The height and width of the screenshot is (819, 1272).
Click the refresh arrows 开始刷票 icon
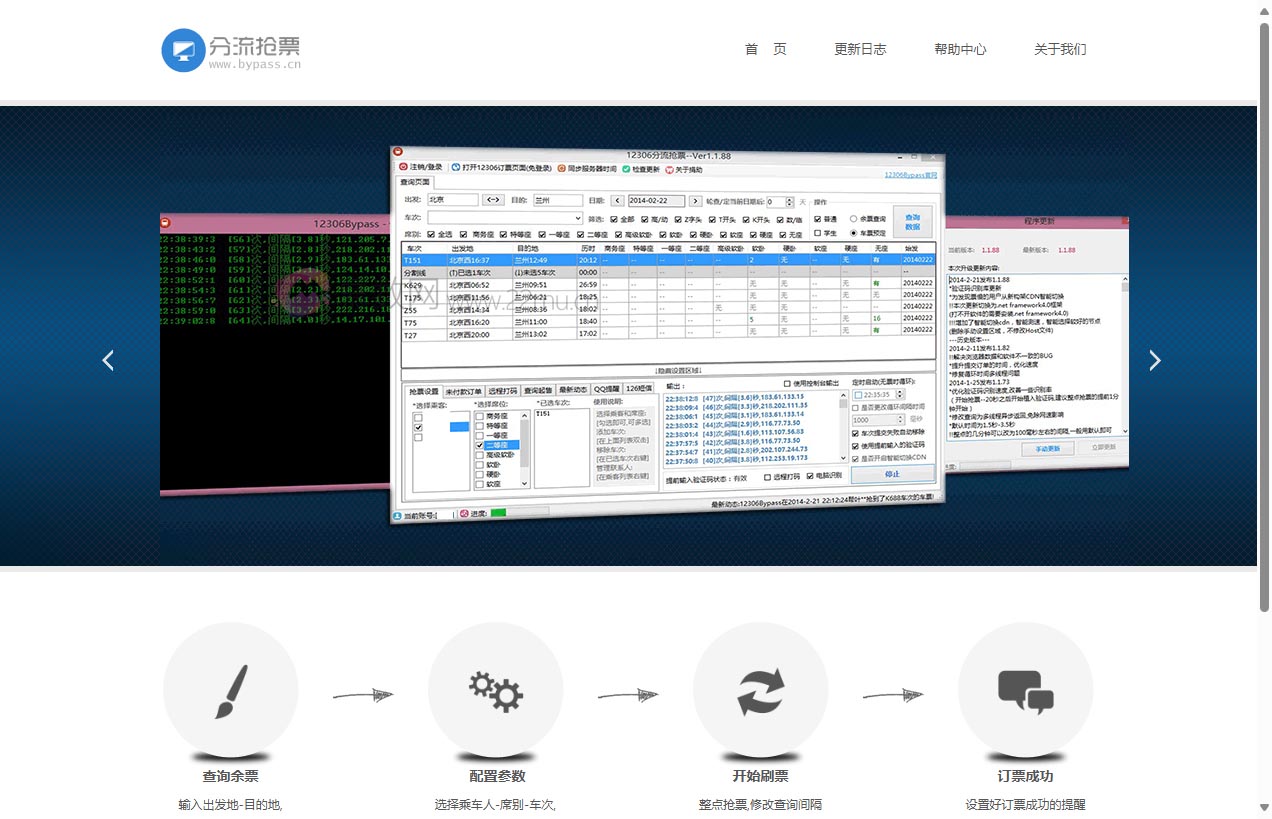760,690
